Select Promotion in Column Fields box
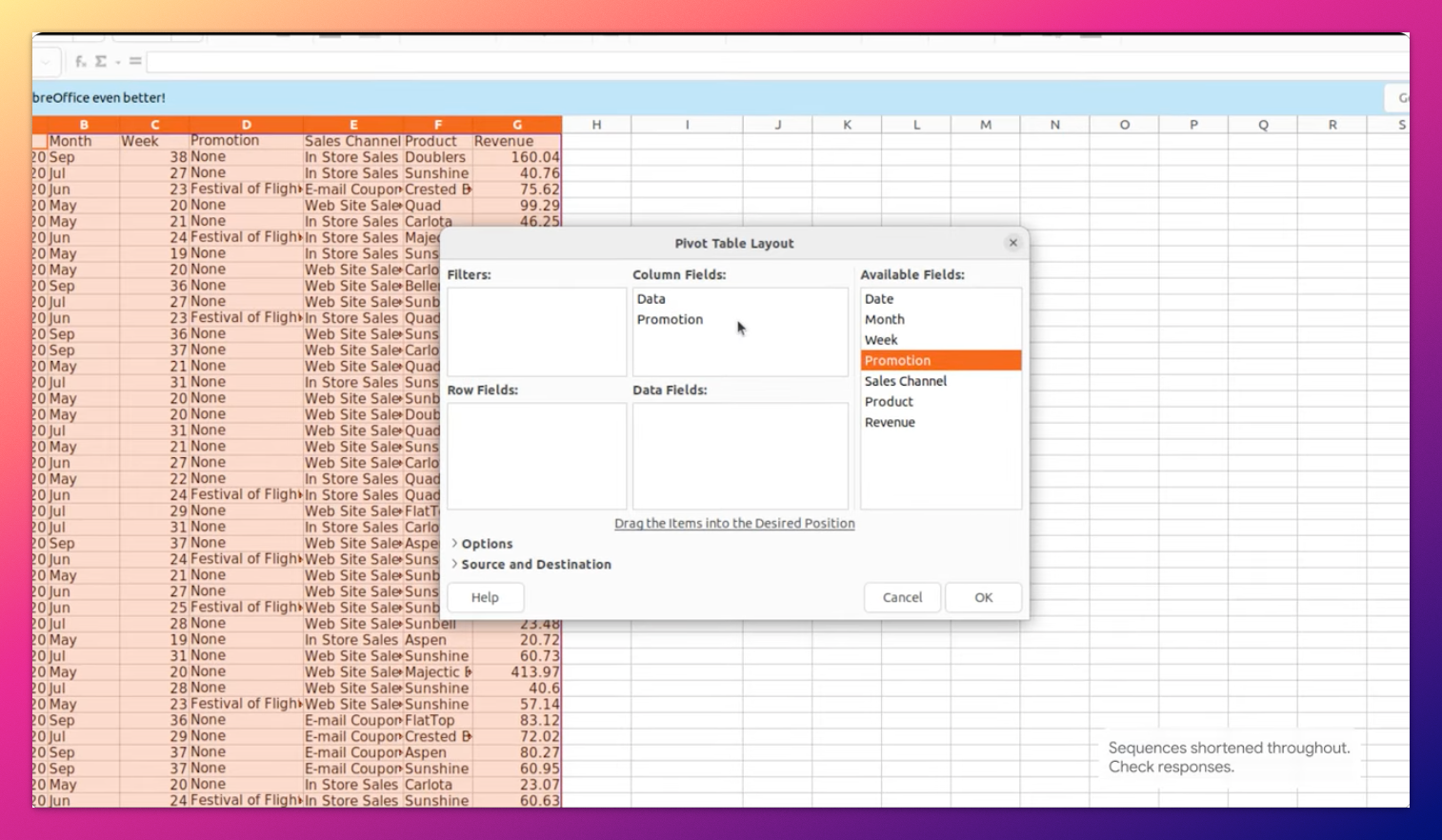1442x840 pixels. pyautogui.click(x=670, y=320)
